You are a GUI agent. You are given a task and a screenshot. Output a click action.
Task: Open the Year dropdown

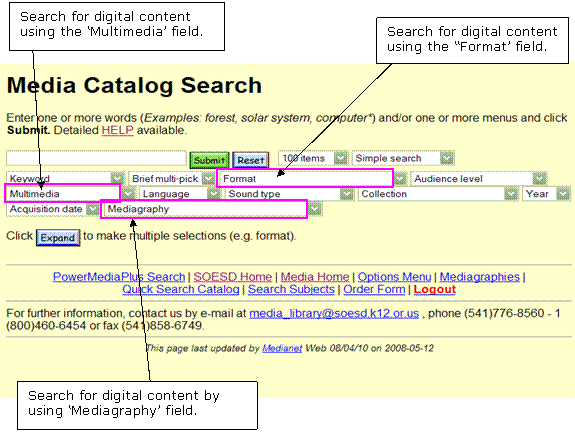click(x=546, y=194)
